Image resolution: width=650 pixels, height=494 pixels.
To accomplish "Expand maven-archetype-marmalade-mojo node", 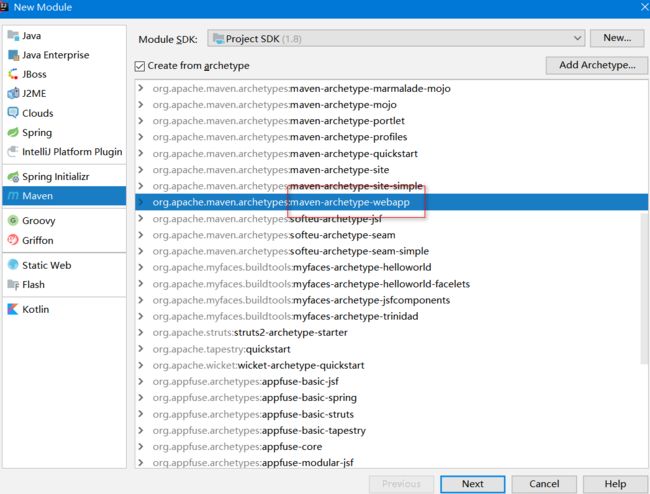I will (141, 88).
